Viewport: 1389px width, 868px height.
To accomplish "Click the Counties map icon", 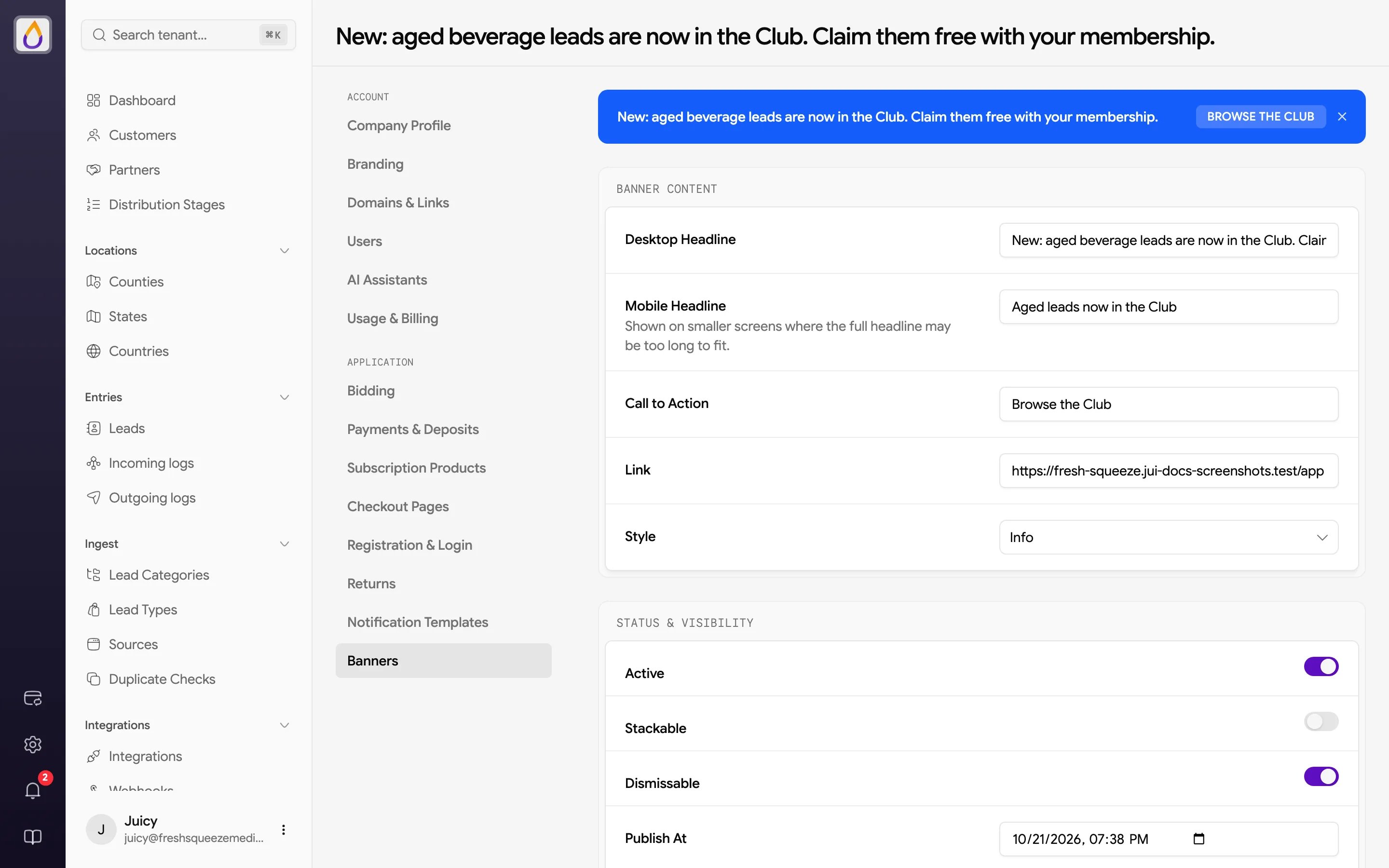I will (94, 281).
